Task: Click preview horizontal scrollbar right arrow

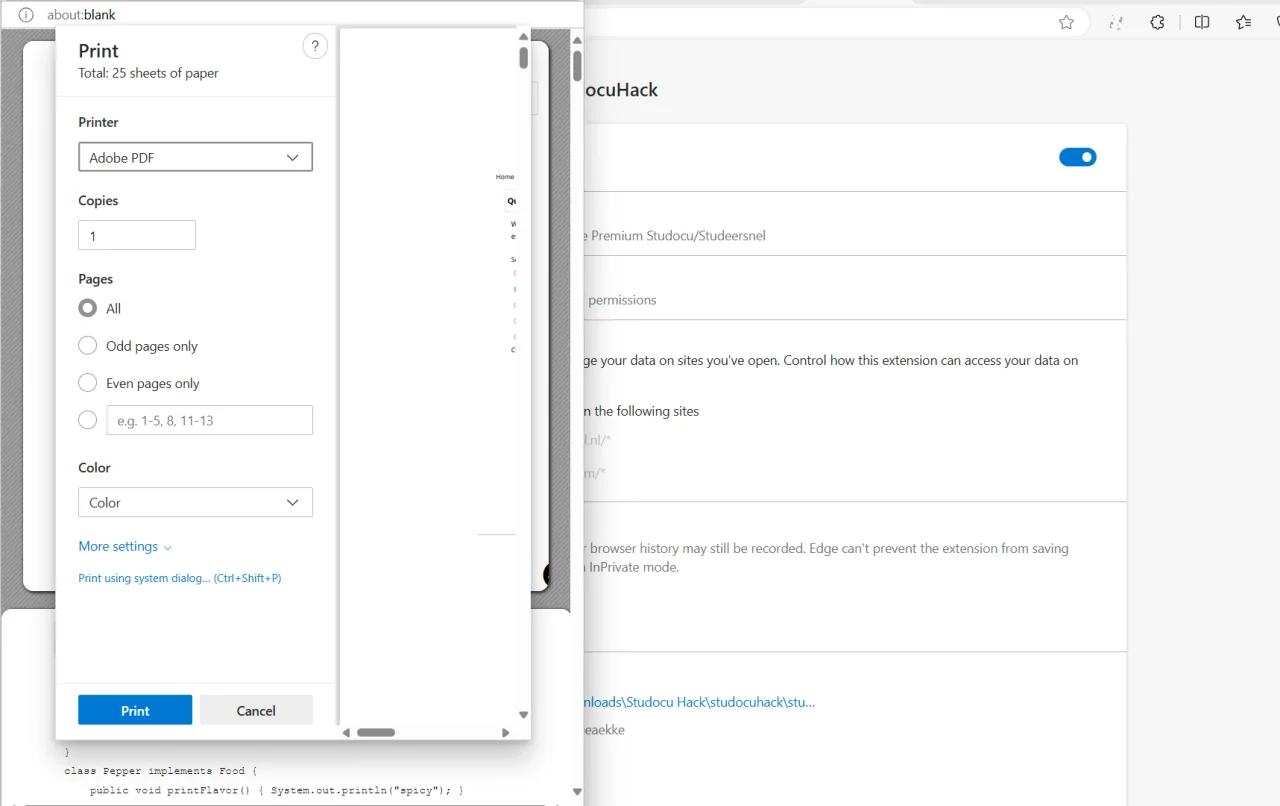Action: (505, 732)
